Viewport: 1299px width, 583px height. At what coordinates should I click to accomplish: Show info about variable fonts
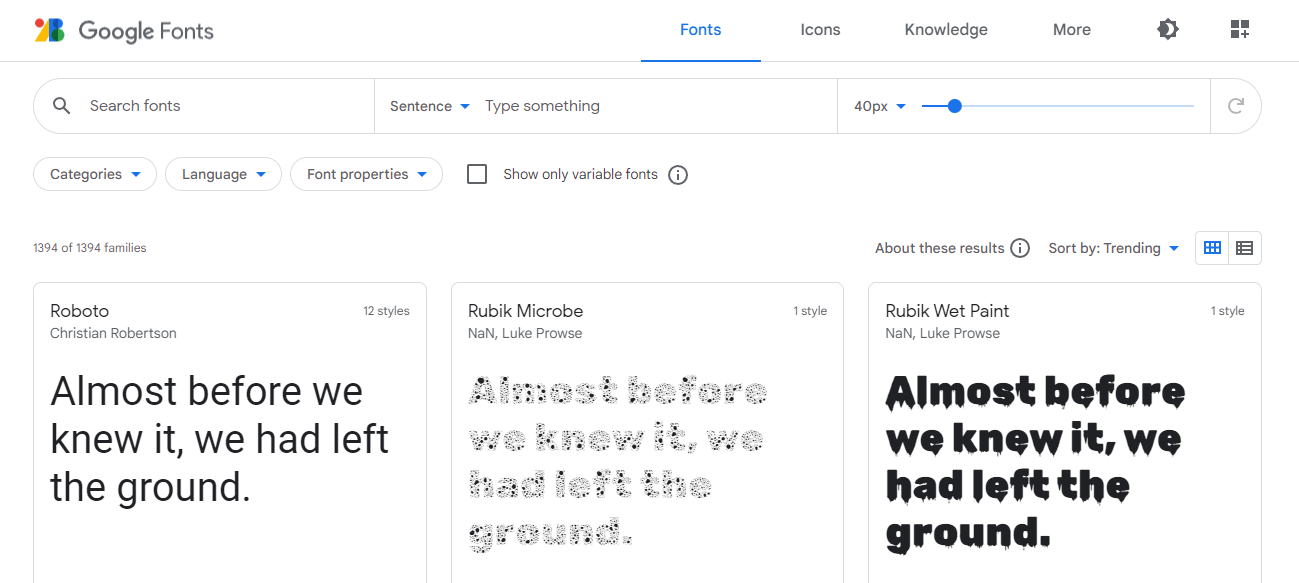click(678, 175)
